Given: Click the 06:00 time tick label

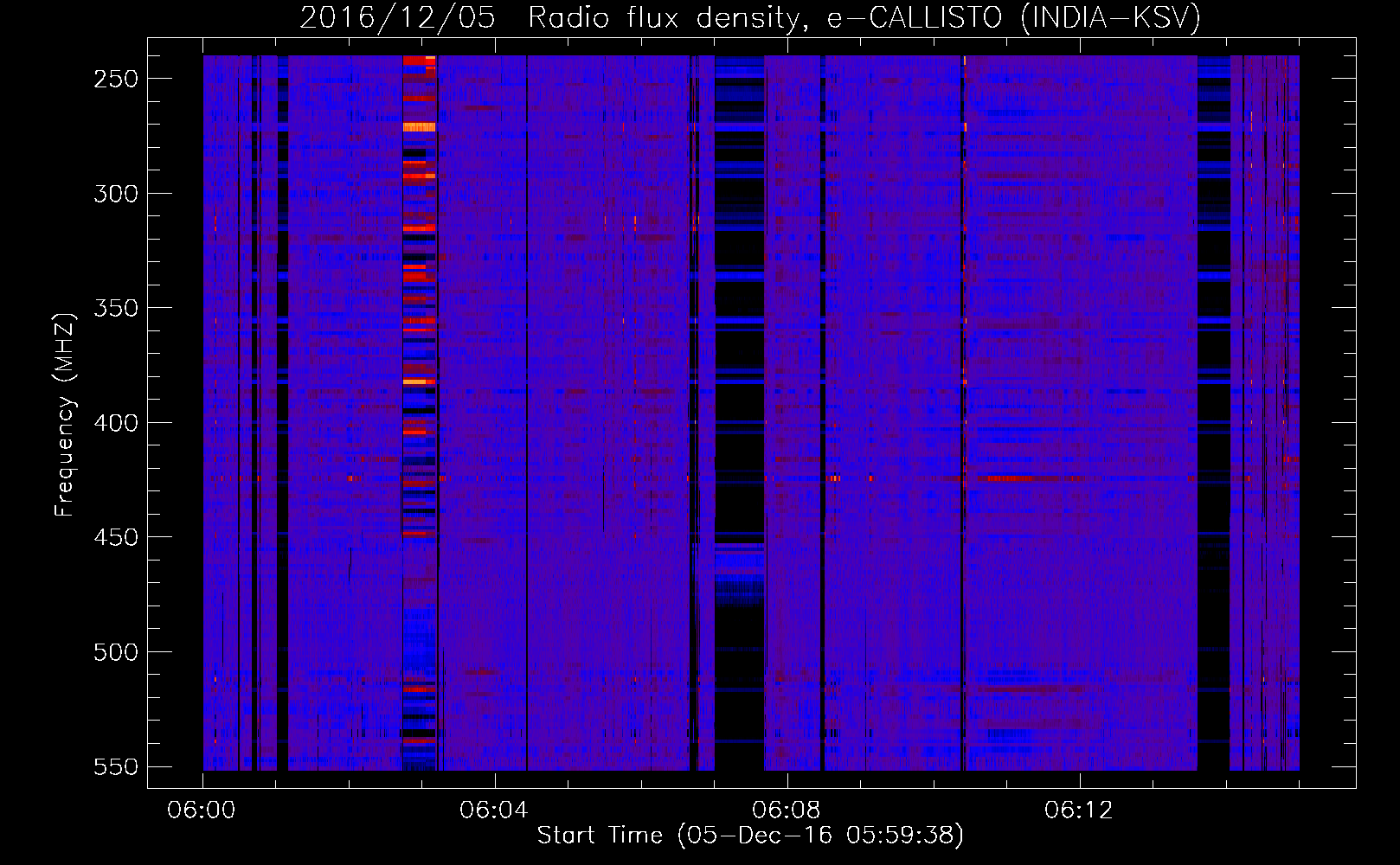Looking at the screenshot, I should [202, 811].
